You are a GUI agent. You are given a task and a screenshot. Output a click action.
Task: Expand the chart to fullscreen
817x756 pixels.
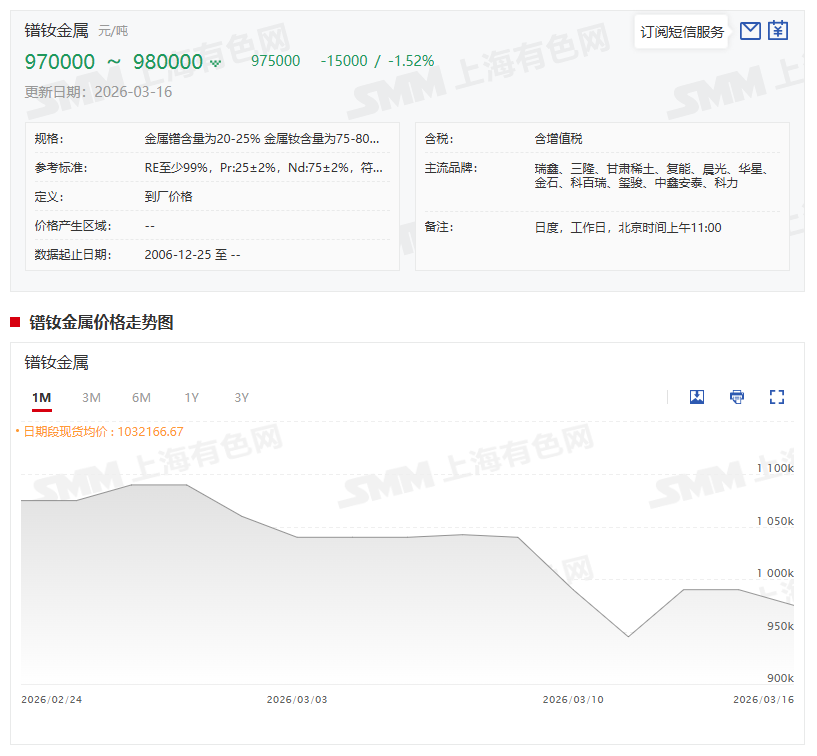pyautogui.click(x=777, y=397)
